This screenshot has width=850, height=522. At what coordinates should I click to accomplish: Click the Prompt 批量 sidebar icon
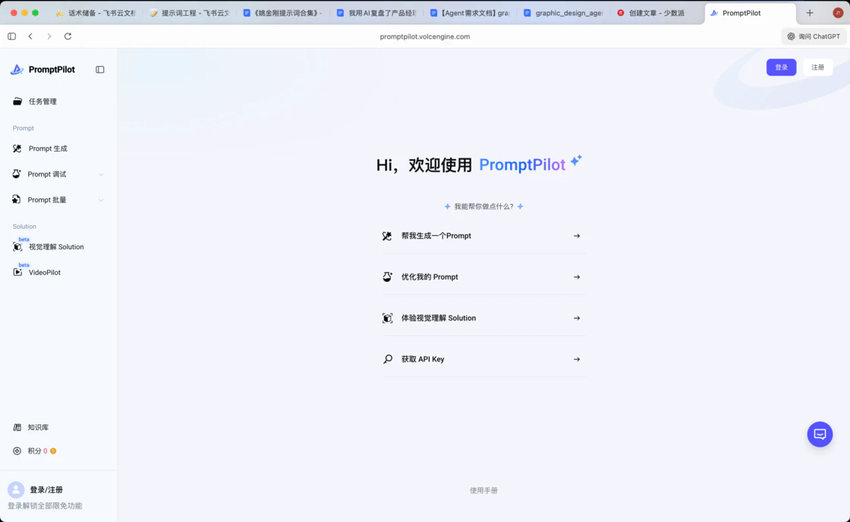pos(16,199)
